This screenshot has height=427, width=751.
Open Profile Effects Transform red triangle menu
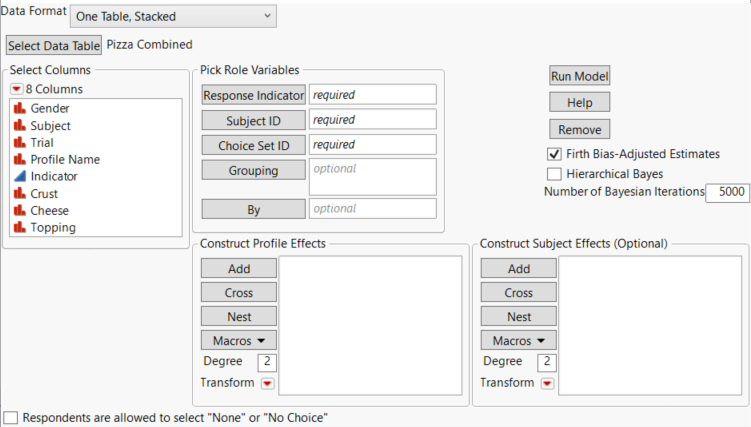click(x=267, y=383)
